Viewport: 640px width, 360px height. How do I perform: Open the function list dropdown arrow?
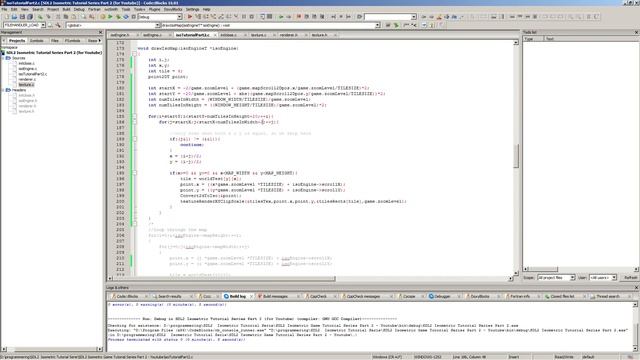point(378,25)
